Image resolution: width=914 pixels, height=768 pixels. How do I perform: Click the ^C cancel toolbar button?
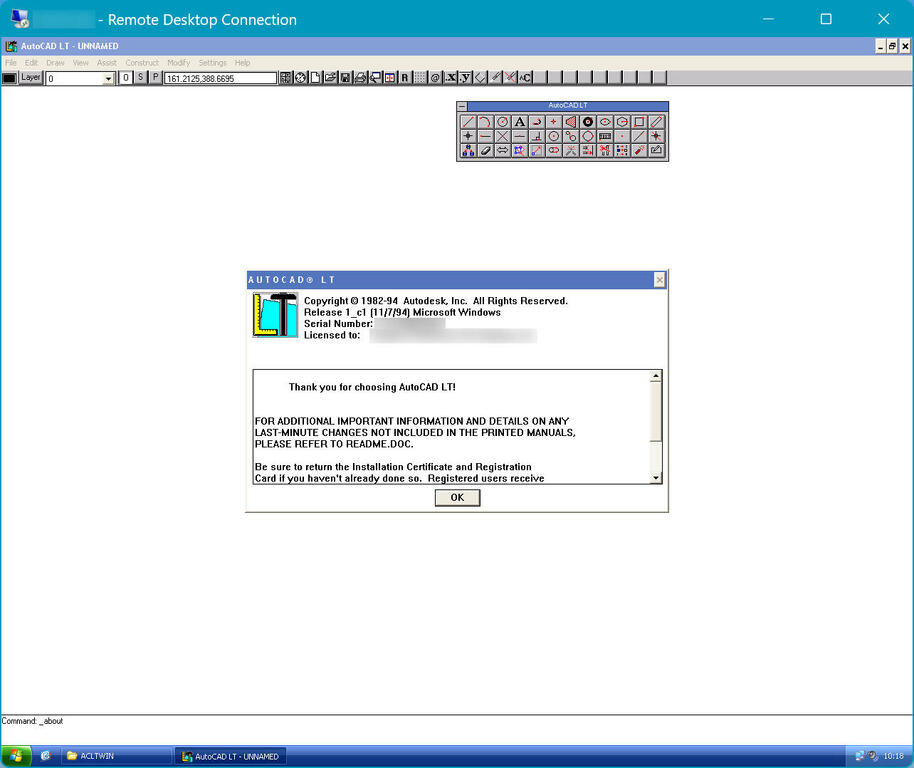tap(525, 77)
